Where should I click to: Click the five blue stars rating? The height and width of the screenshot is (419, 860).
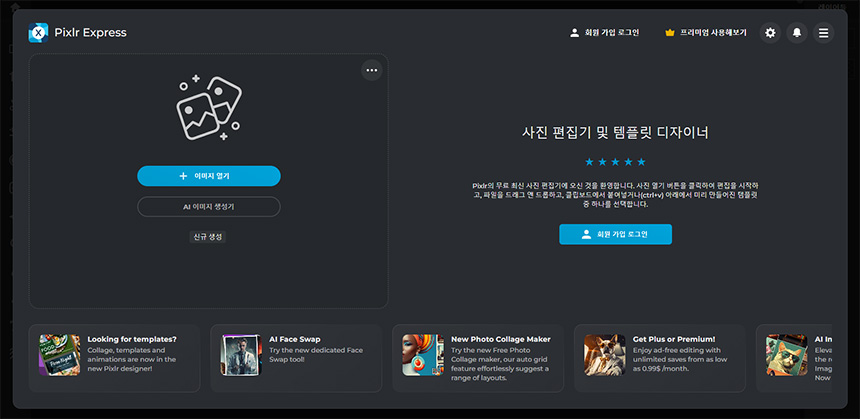(615, 162)
